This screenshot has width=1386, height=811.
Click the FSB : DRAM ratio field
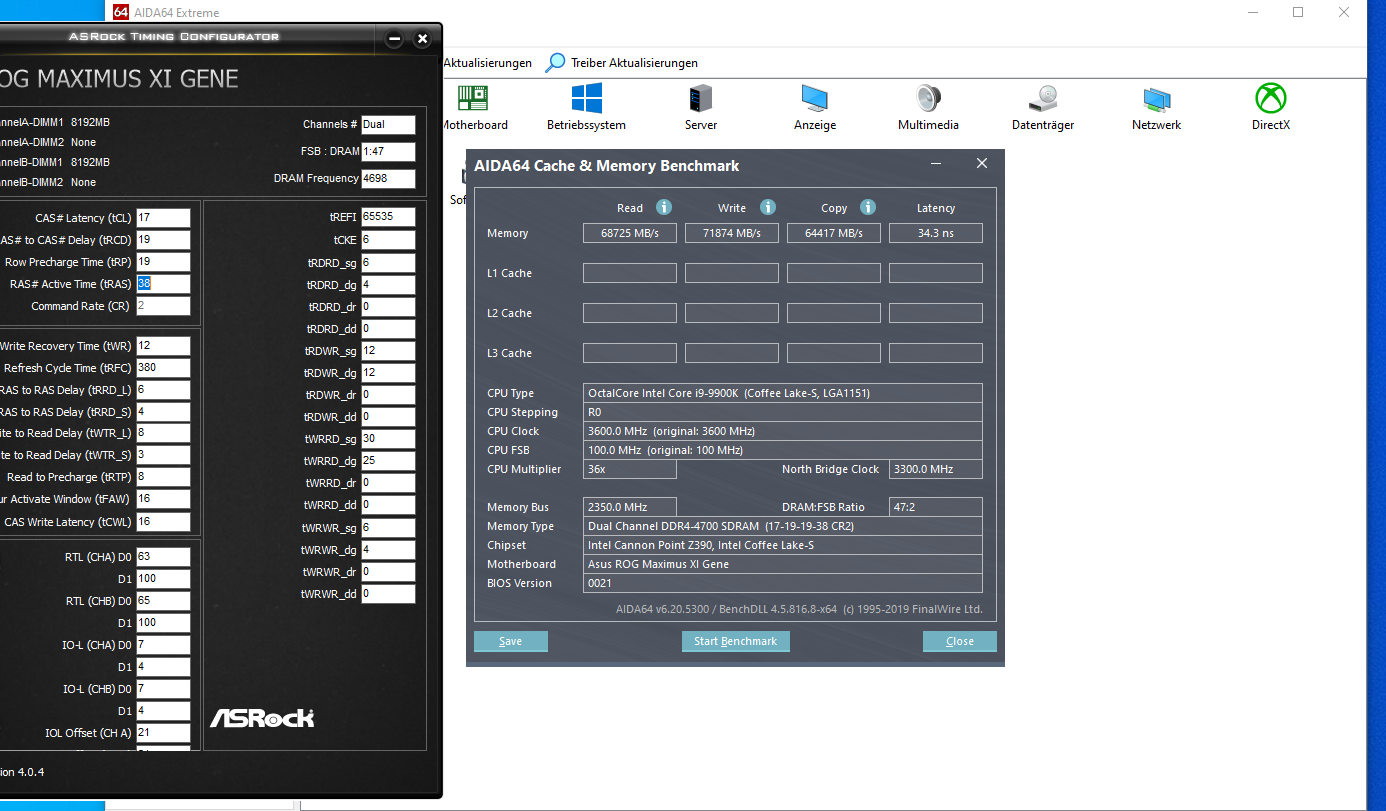pos(388,152)
